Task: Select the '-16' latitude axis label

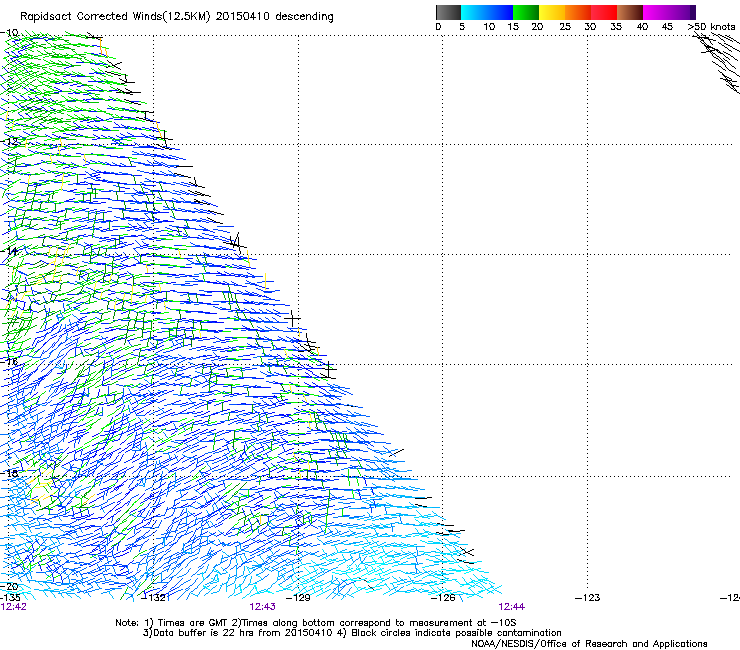Action: pos(9,362)
